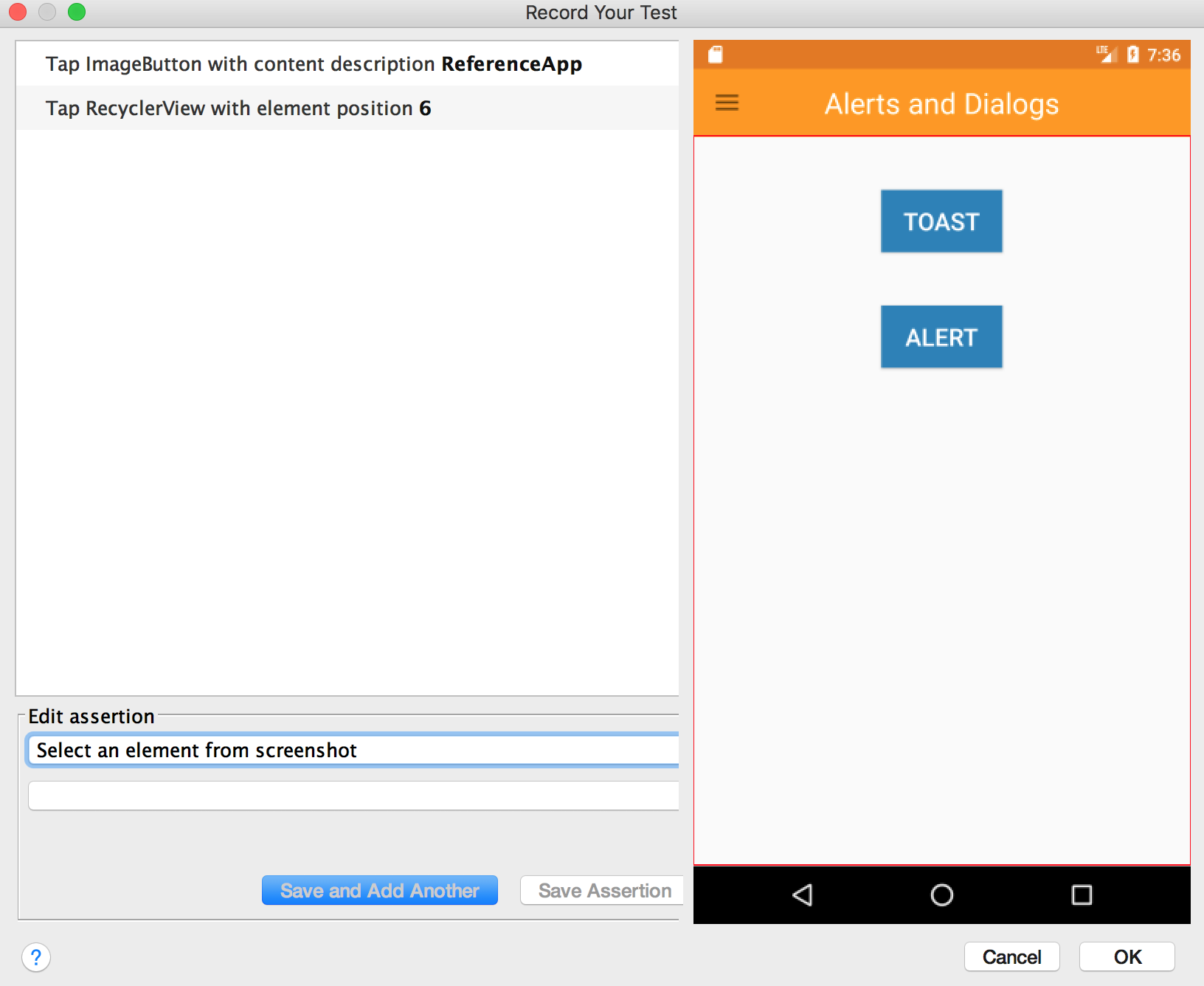Open the 'Select an element from screenshot' dropdown

[x=353, y=750]
